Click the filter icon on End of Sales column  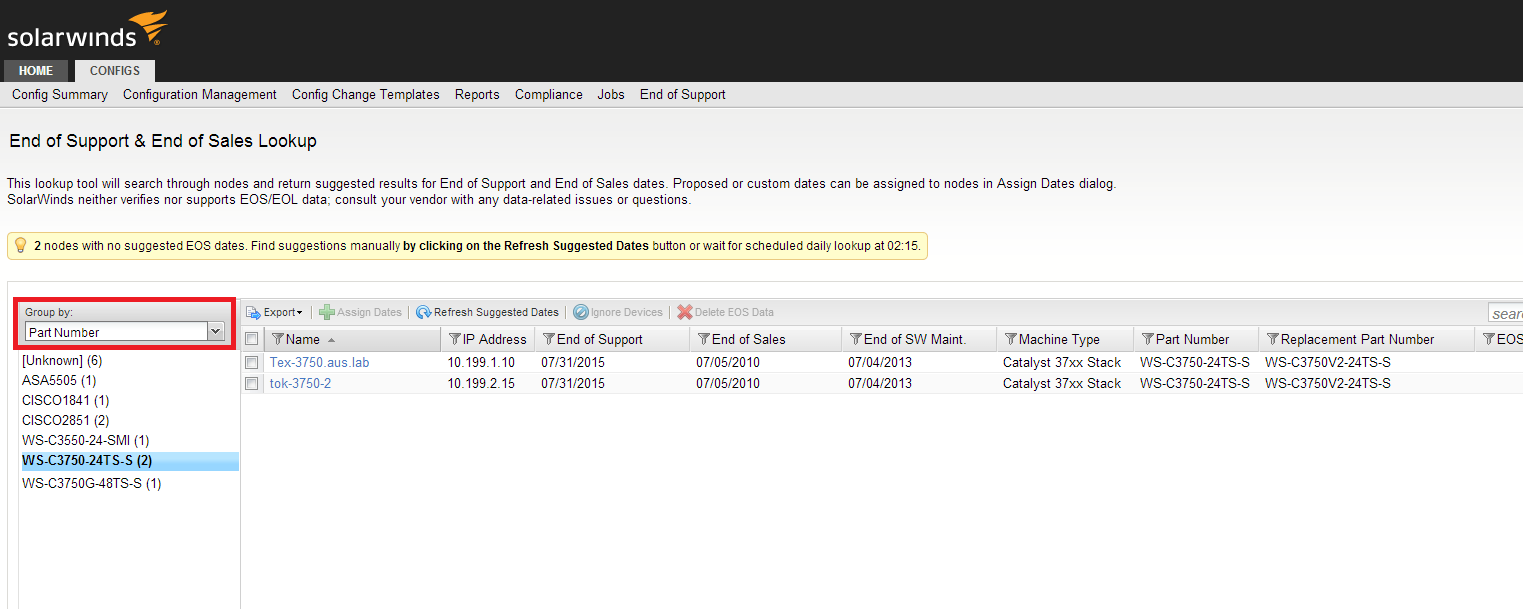704,339
